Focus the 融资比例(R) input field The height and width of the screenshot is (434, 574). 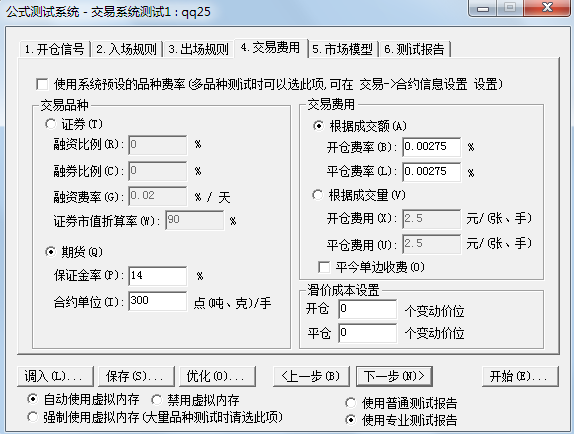tap(157, 145)
